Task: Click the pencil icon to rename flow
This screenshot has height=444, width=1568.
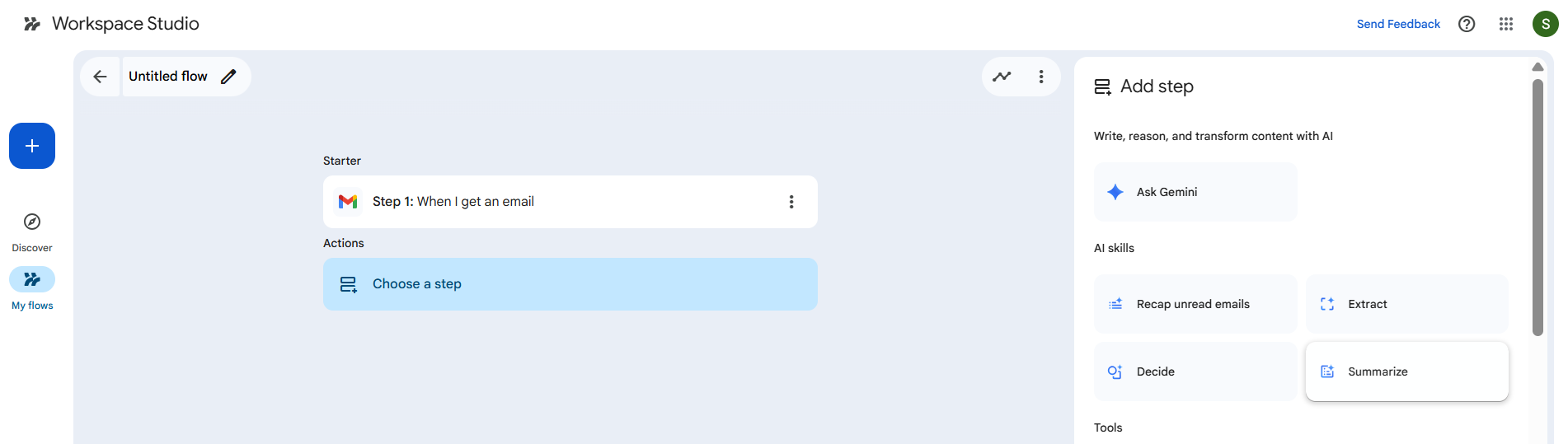Action: (228, 77)
